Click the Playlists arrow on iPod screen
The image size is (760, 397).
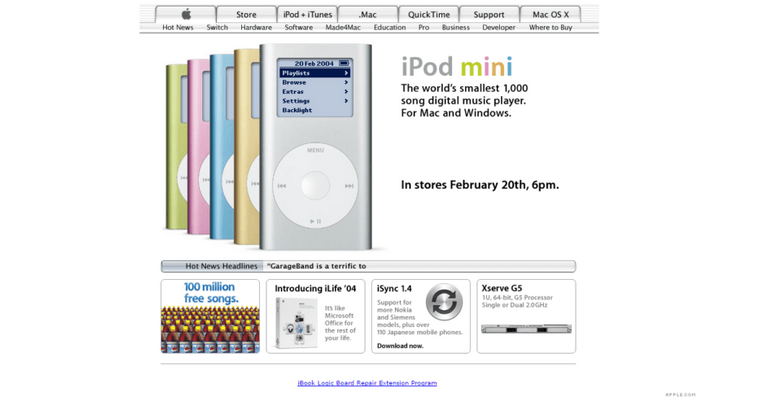(x=346, y=73)
